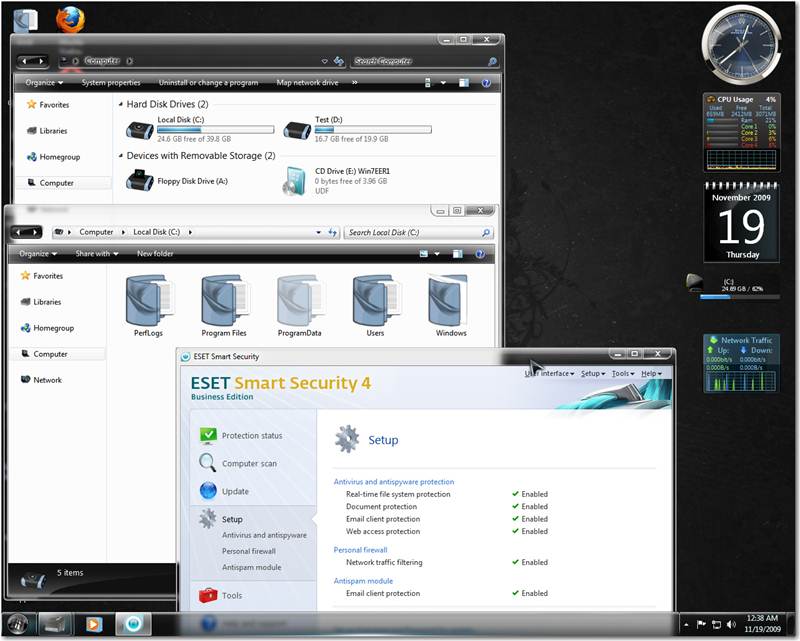Open the Share with dropdown
800x641 pixels.
97,254
